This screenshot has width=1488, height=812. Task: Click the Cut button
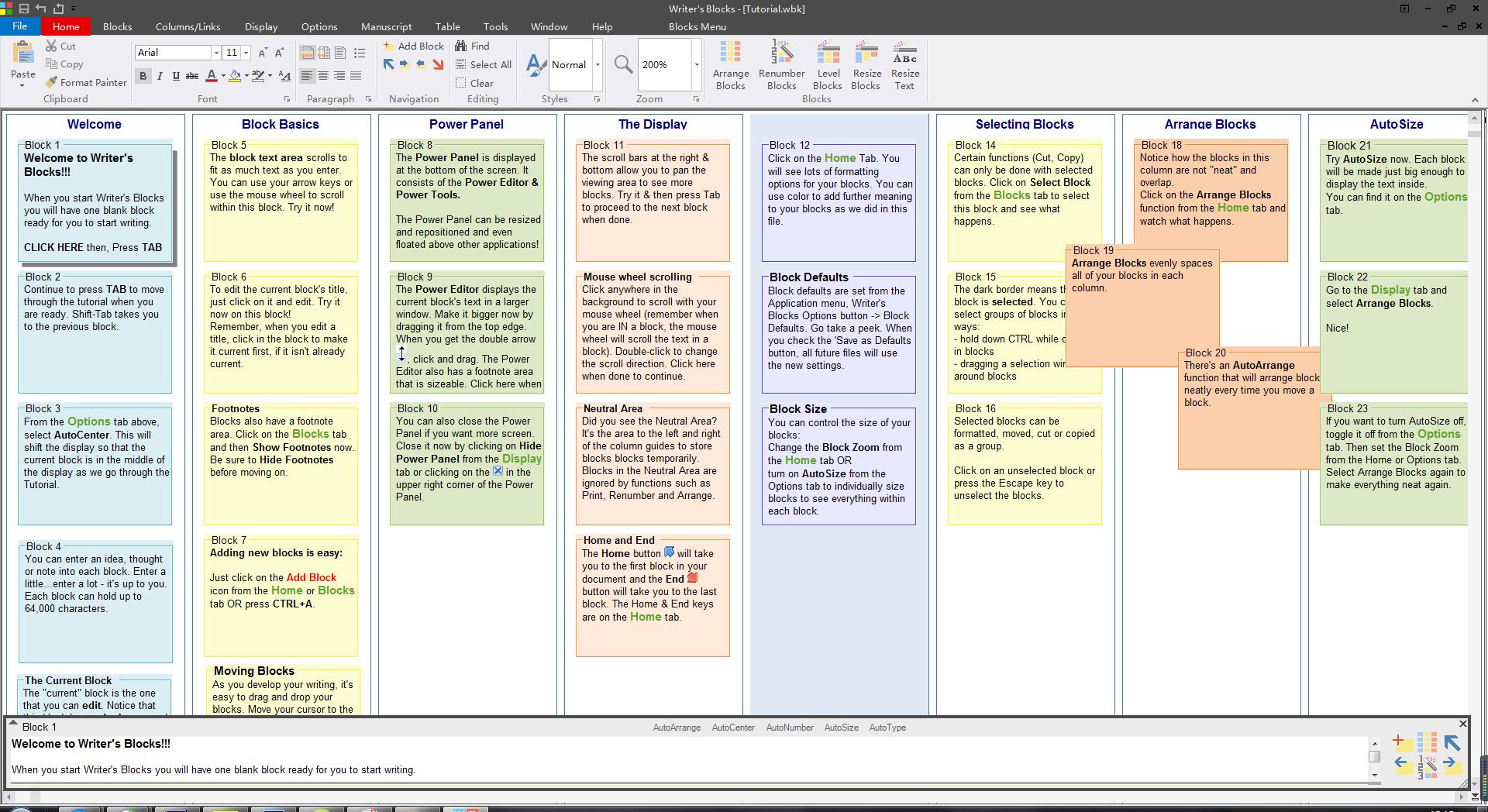point(61,46)
